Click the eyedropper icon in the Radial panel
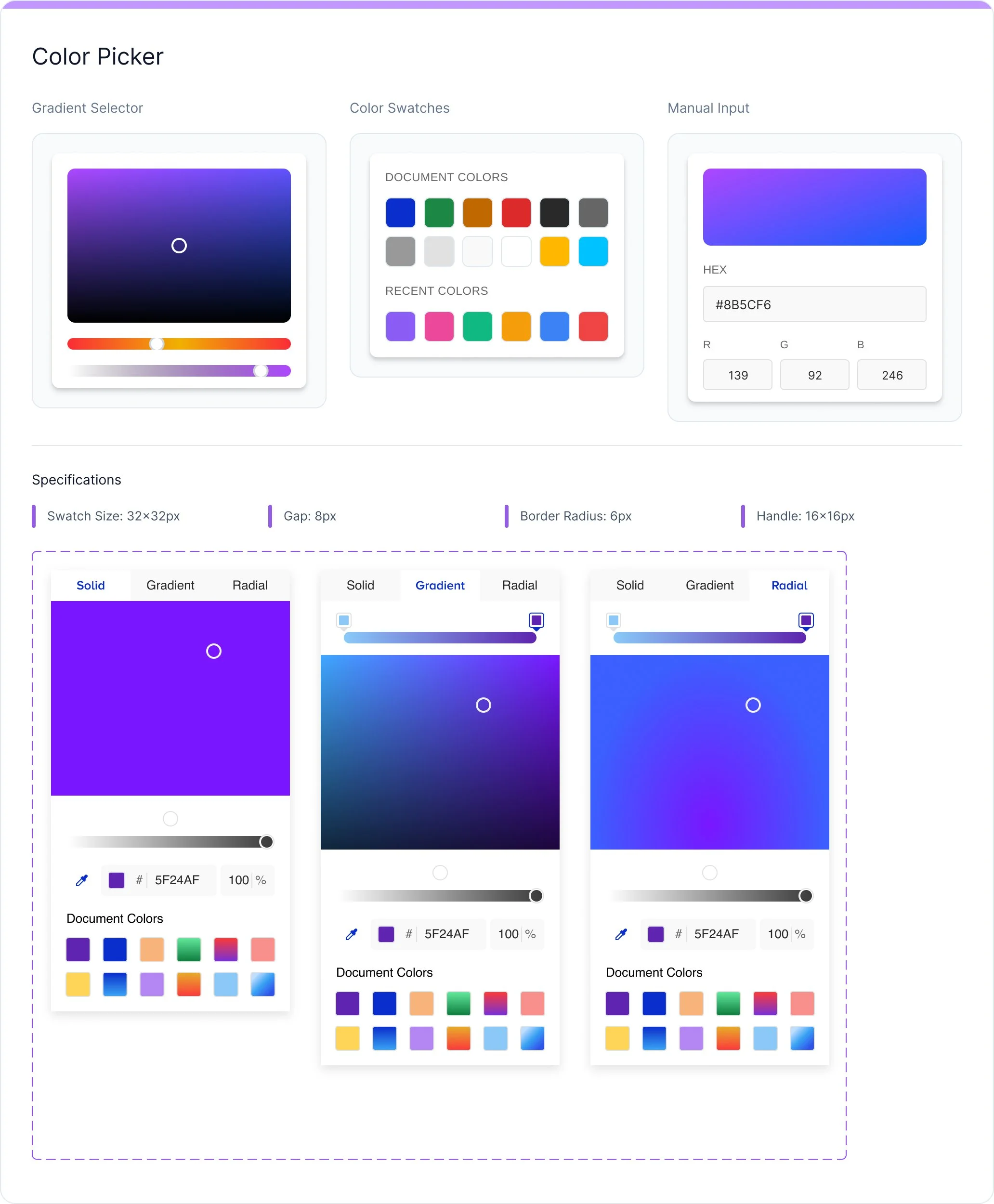Image resolution: width=994 pixels, height=1204 pixels. pyautogui.click(x=621, y=934)
